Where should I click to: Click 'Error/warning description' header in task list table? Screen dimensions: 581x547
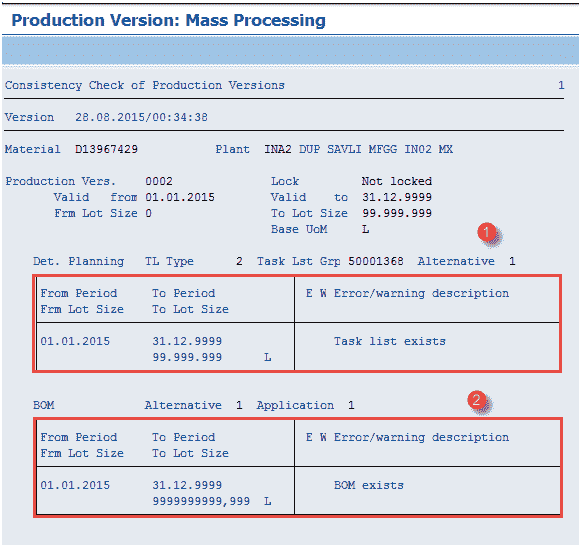point(421,293)
